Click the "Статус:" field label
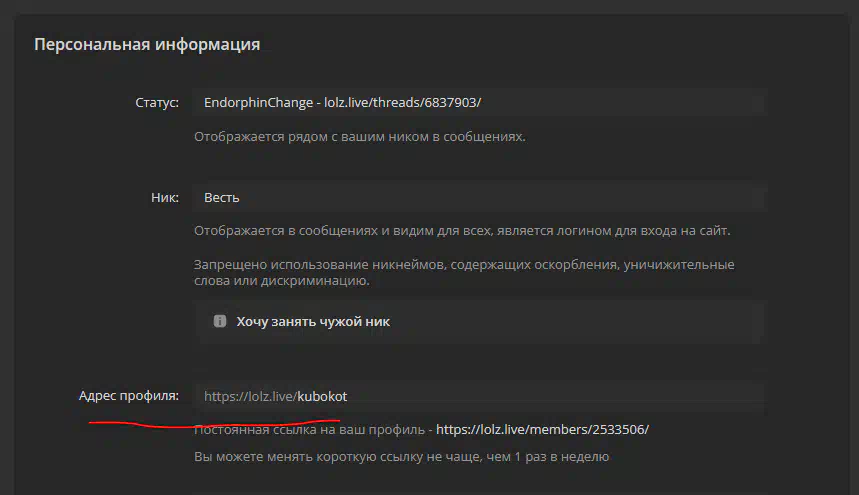 tap(157, 103)
